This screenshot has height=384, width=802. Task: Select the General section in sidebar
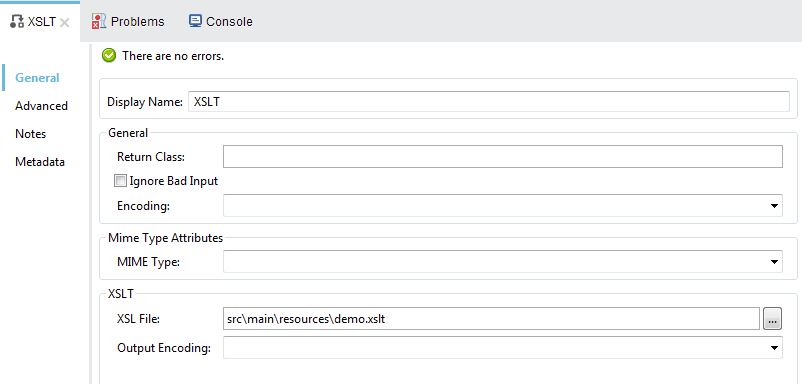pos(37,78)
